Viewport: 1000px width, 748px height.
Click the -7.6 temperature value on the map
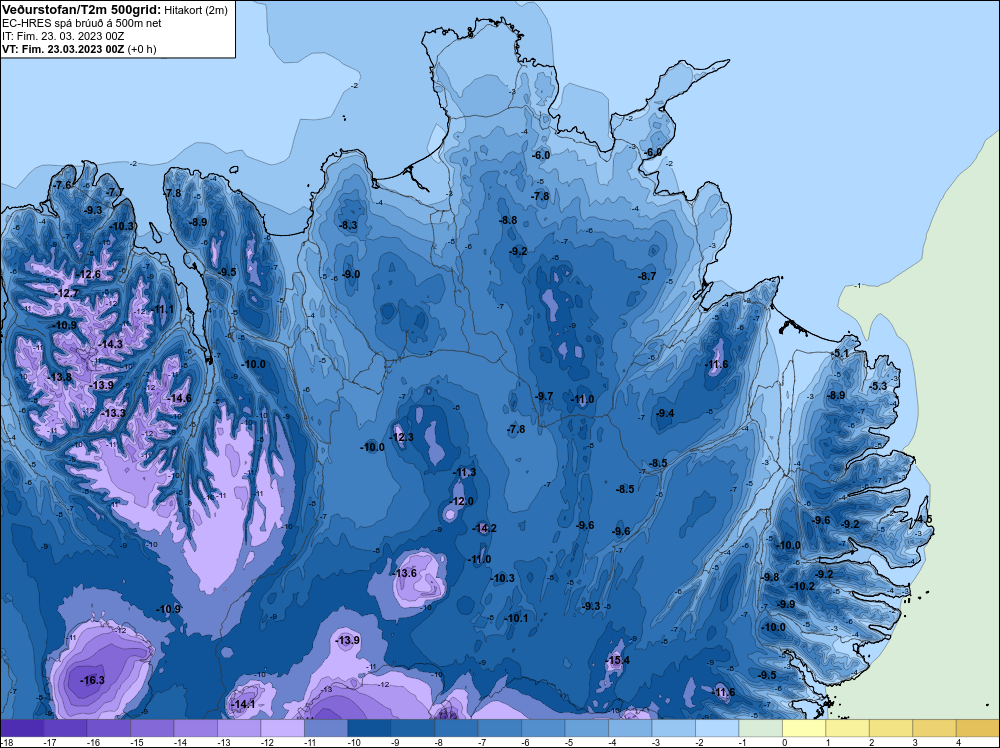click(x=62, y=185)
